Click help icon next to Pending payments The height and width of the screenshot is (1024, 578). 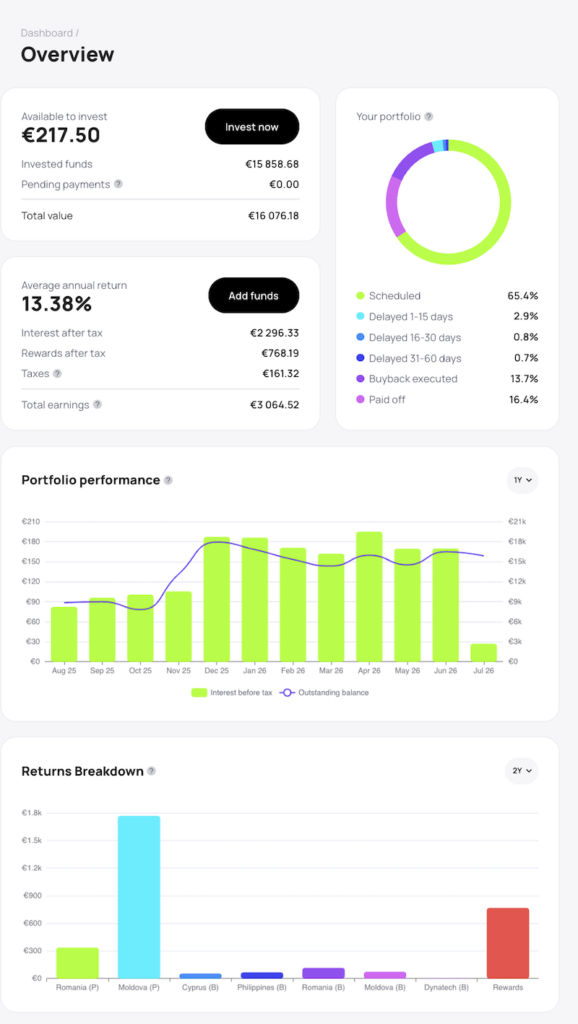click(118, 184)
